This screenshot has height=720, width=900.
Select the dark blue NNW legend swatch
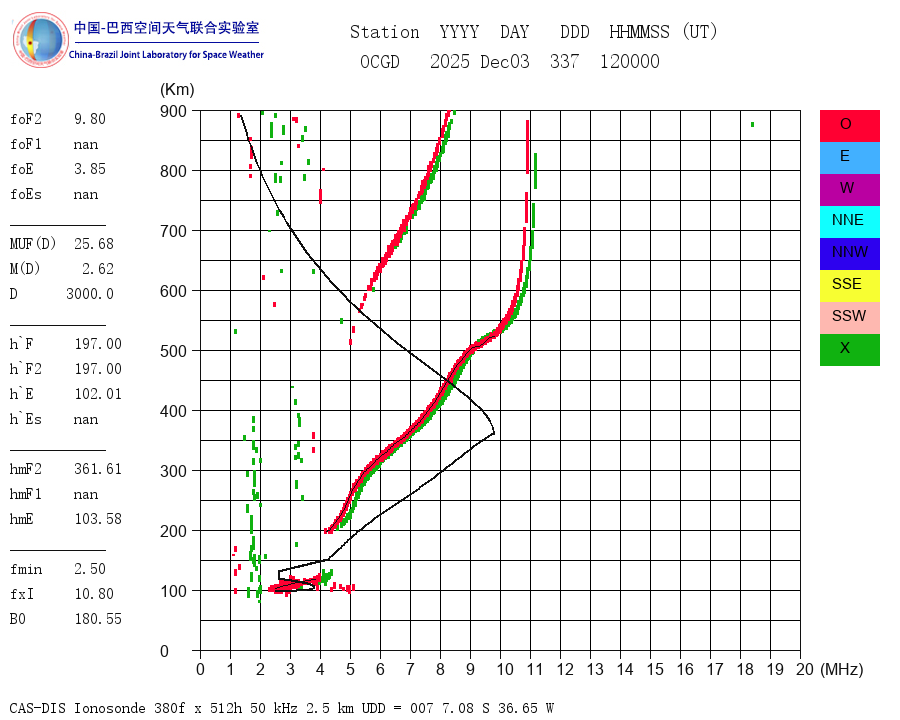click(x=849, y=254)
